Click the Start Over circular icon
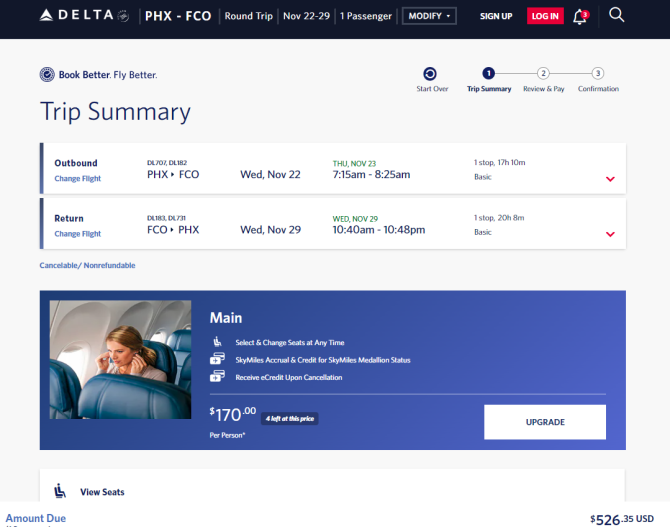This screenshot has width=670, height=527. (x=430, y=73)
